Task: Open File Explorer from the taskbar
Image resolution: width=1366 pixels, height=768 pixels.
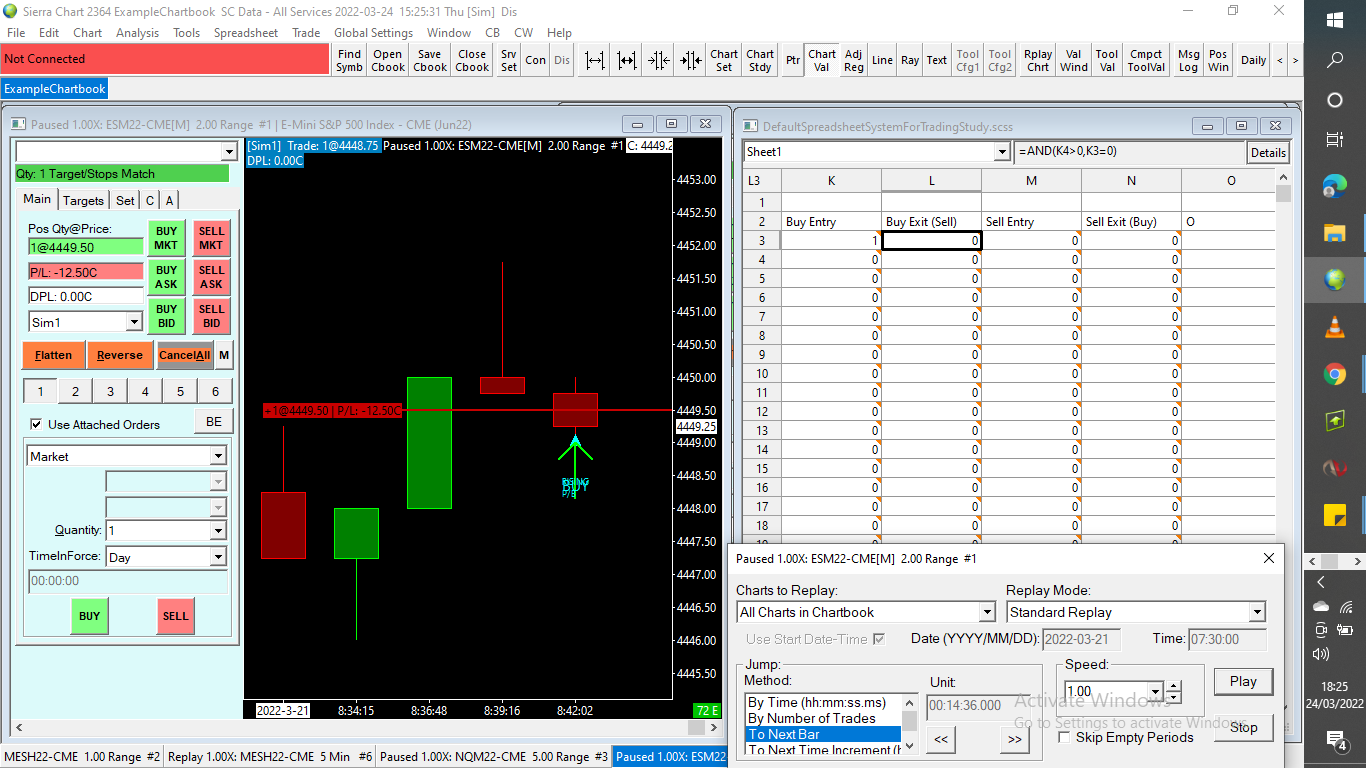Action: click(1335, 233)
